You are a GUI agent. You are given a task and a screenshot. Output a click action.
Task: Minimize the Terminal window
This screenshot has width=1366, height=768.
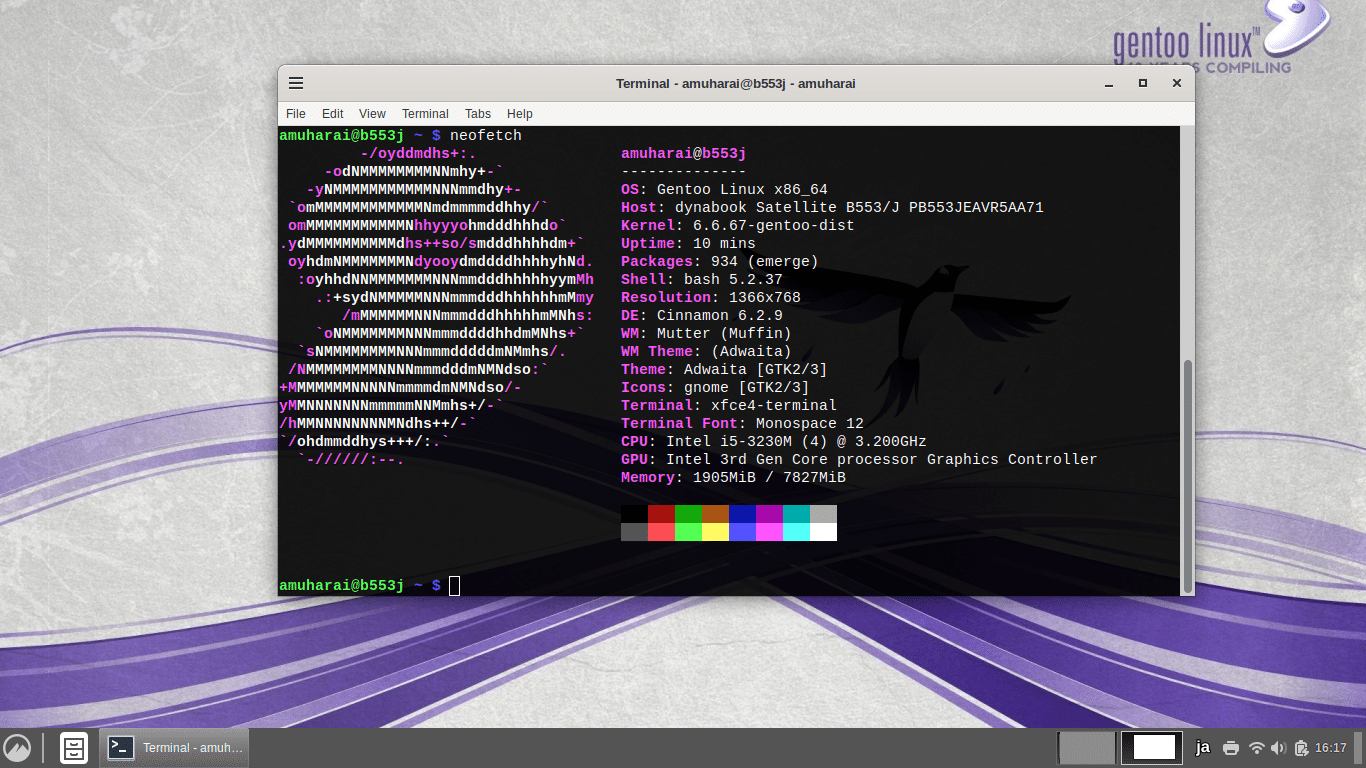(x=1109, y=83)
